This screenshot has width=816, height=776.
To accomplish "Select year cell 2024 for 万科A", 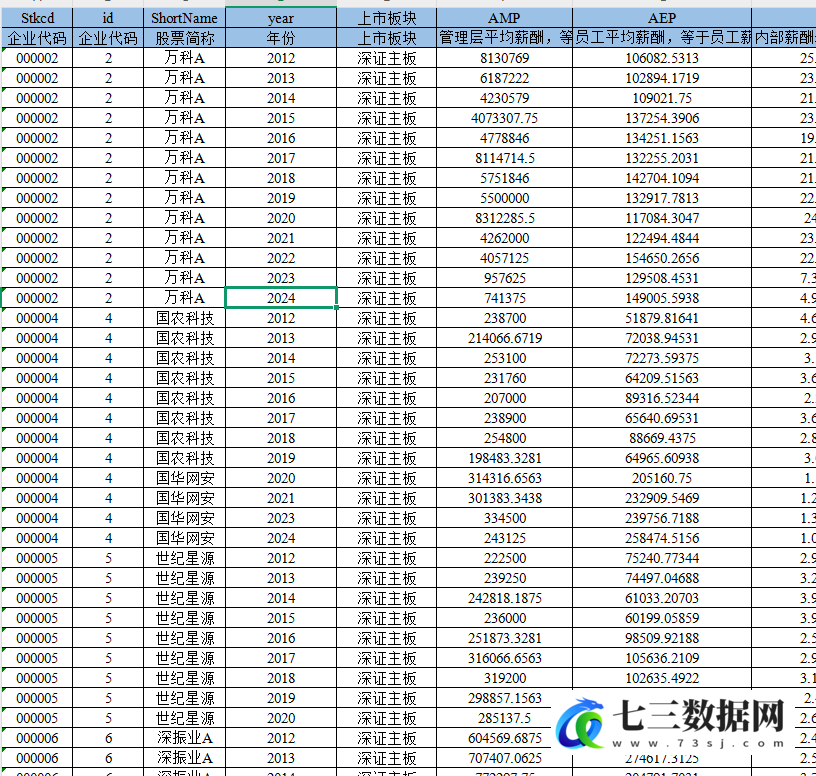I will [281, 298].
